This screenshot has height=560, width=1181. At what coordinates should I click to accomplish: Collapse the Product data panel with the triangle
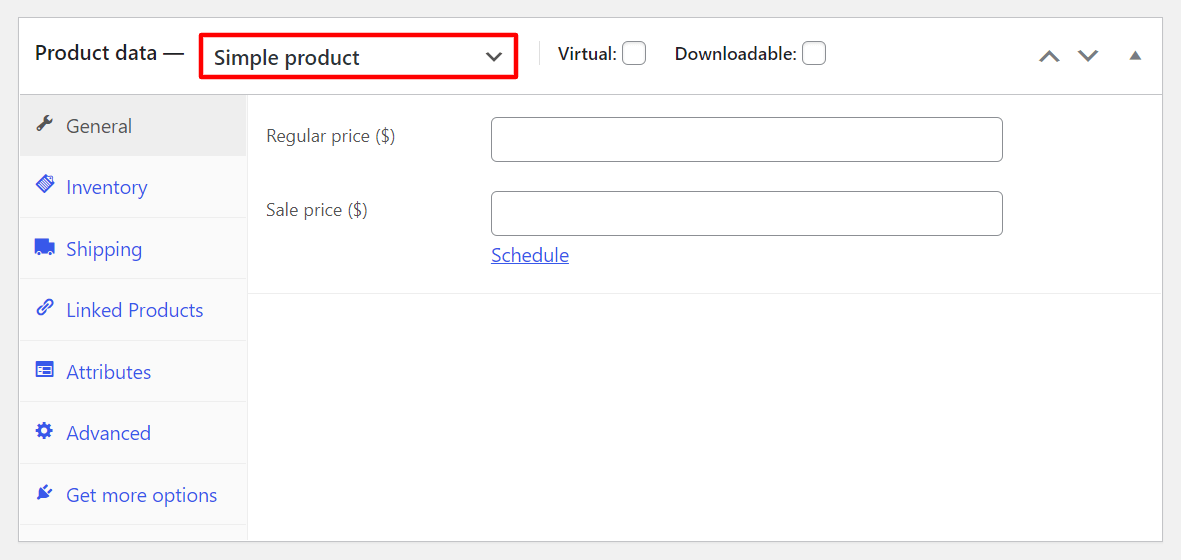click(1136, 56)
